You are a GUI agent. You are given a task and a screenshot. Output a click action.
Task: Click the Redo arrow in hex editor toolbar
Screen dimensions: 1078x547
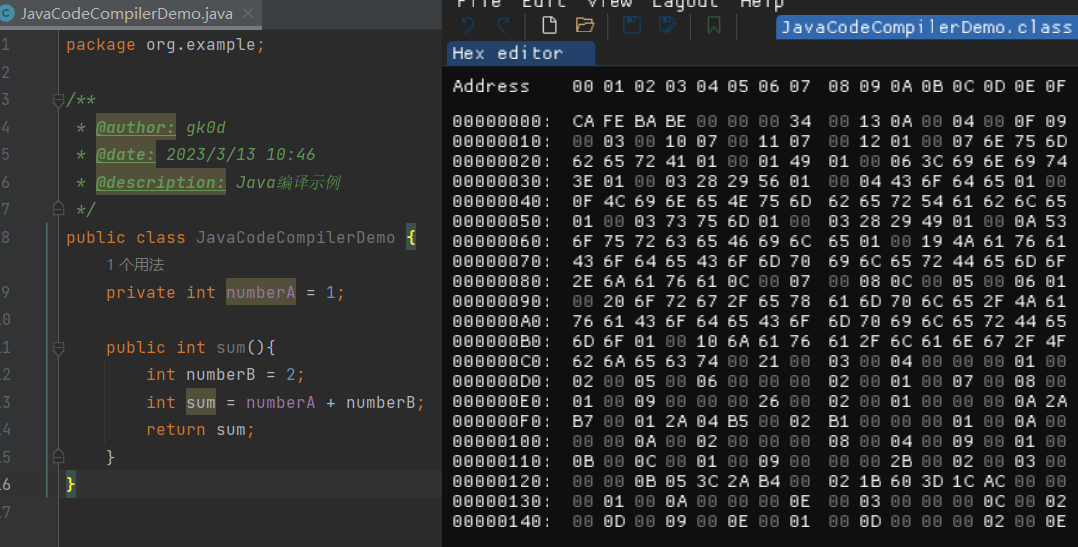(x=503, y=25)
